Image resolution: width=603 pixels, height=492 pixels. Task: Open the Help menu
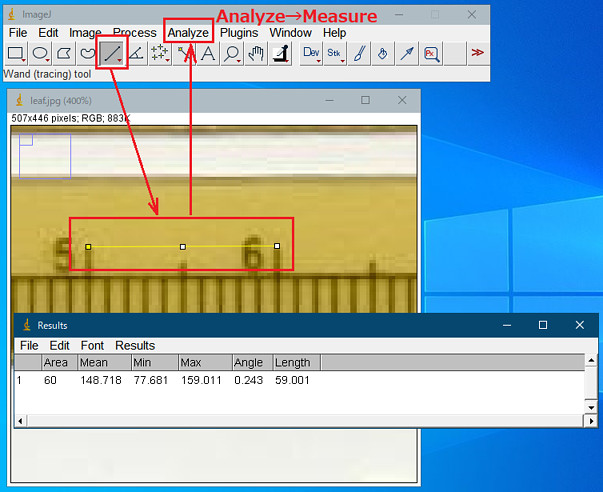334,33
